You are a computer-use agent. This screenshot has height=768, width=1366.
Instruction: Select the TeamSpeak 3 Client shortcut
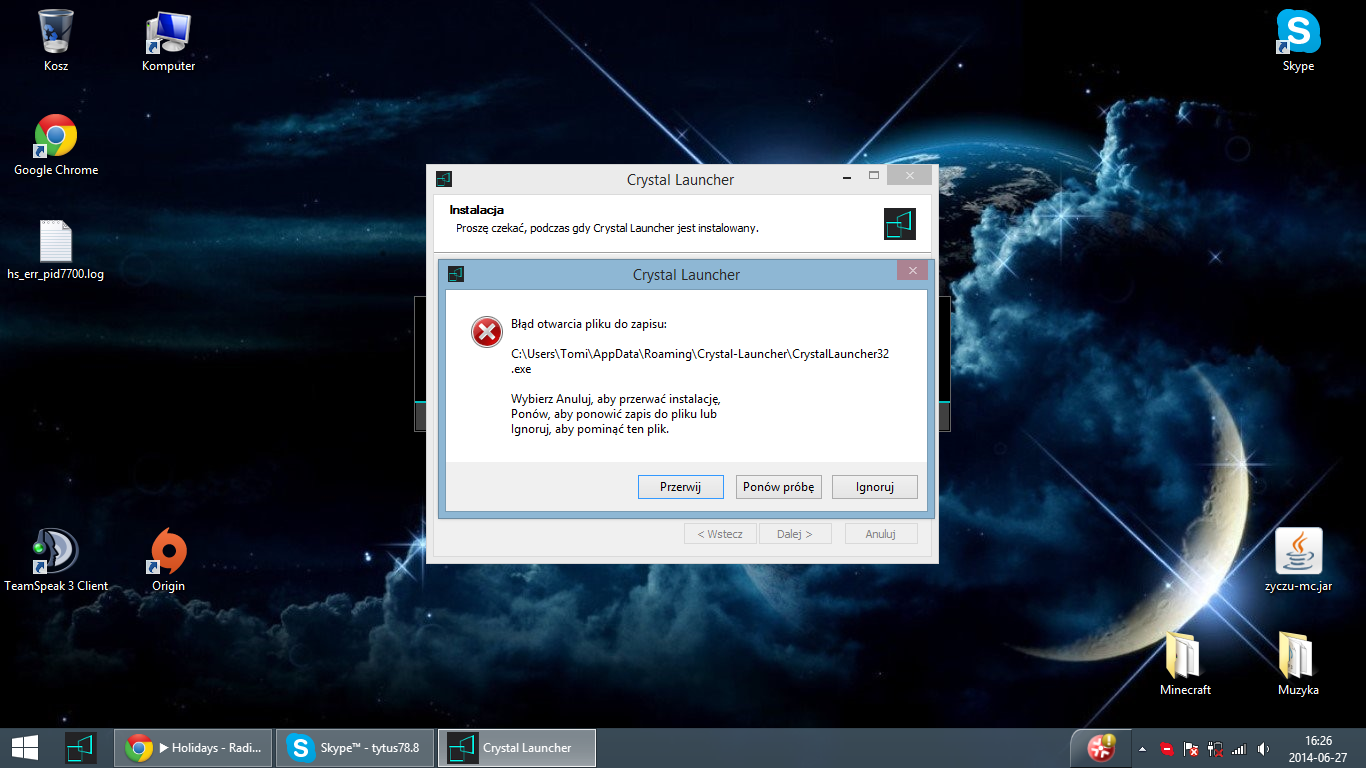pyautogui.click(x=56, y=560)
